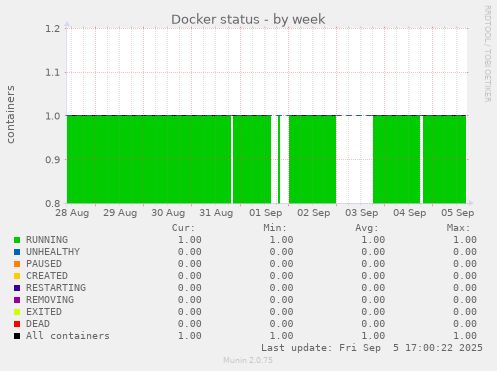This screenshot has height=371, width=497.
Task: Click the 1.0 y-axis value
Action: click(53, 116)
